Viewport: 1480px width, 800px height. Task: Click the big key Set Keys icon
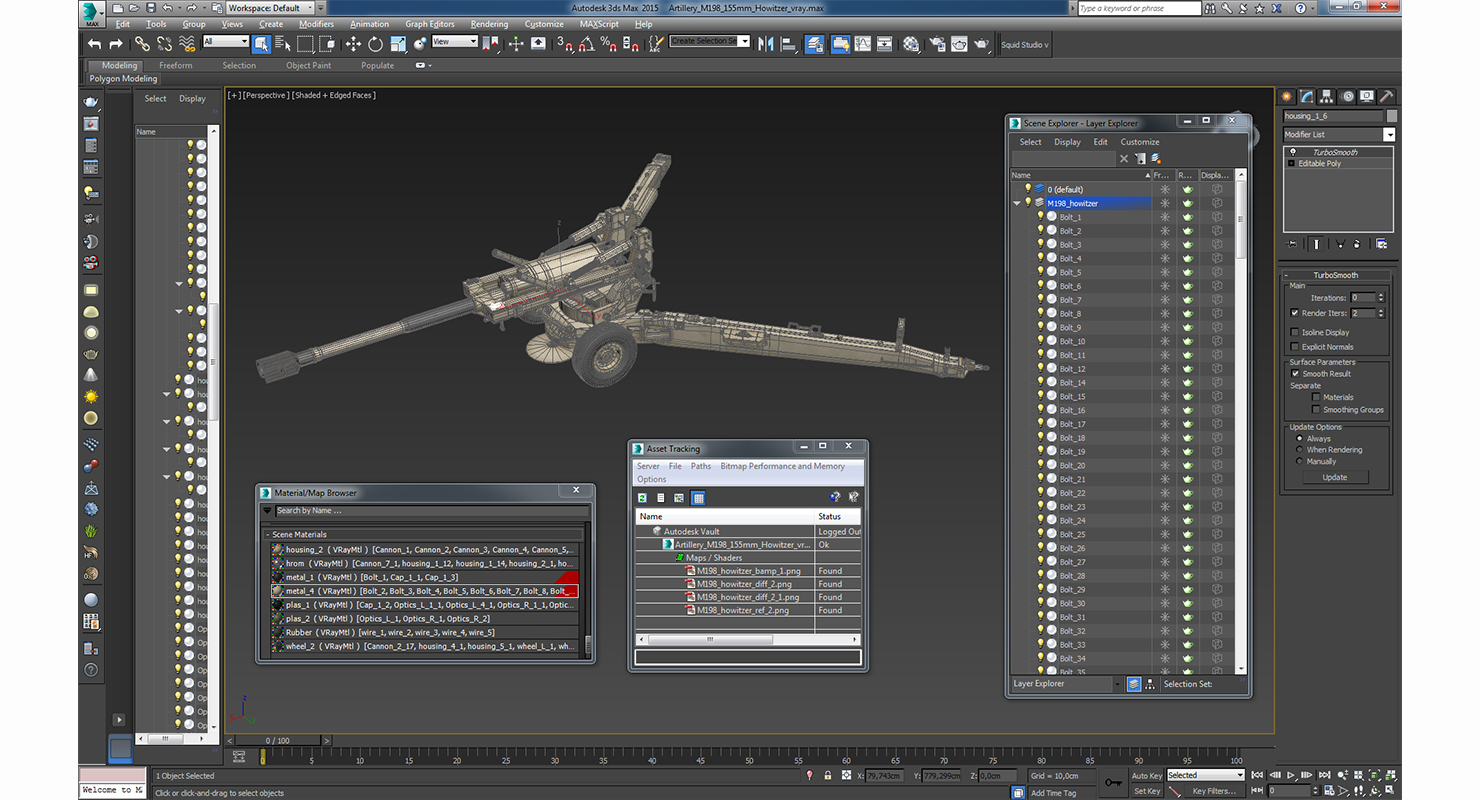pyautogui.click(x=1113, y=782)
